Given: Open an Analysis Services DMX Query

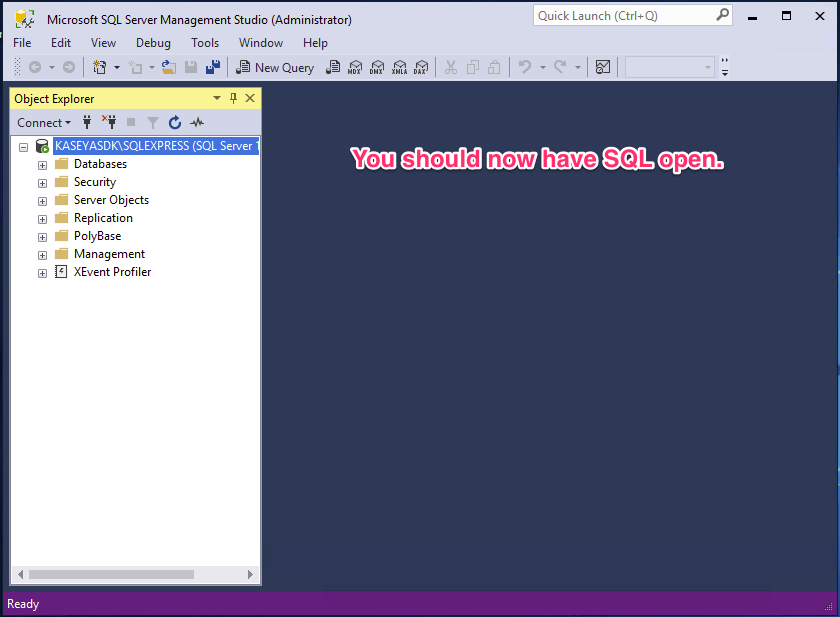Looking at the screenshot, I should [x=377, y=67].
